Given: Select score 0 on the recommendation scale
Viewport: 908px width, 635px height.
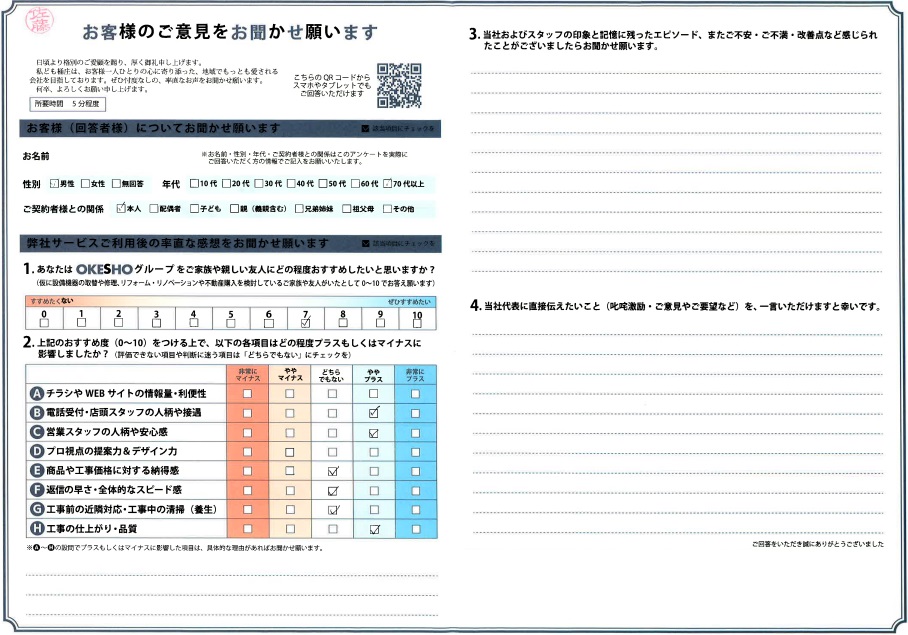Looking at the screenshot, I should click(x=43, y=323).
